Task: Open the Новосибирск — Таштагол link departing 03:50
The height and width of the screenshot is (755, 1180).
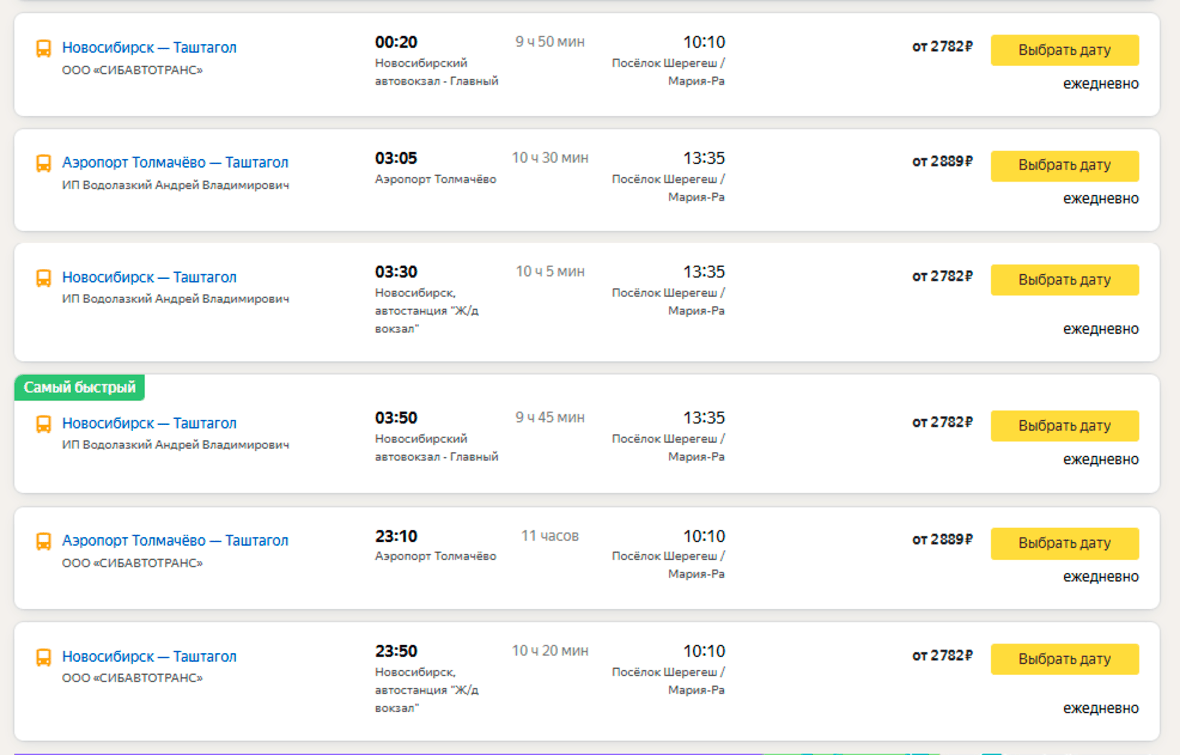Action: click(149, 423)
